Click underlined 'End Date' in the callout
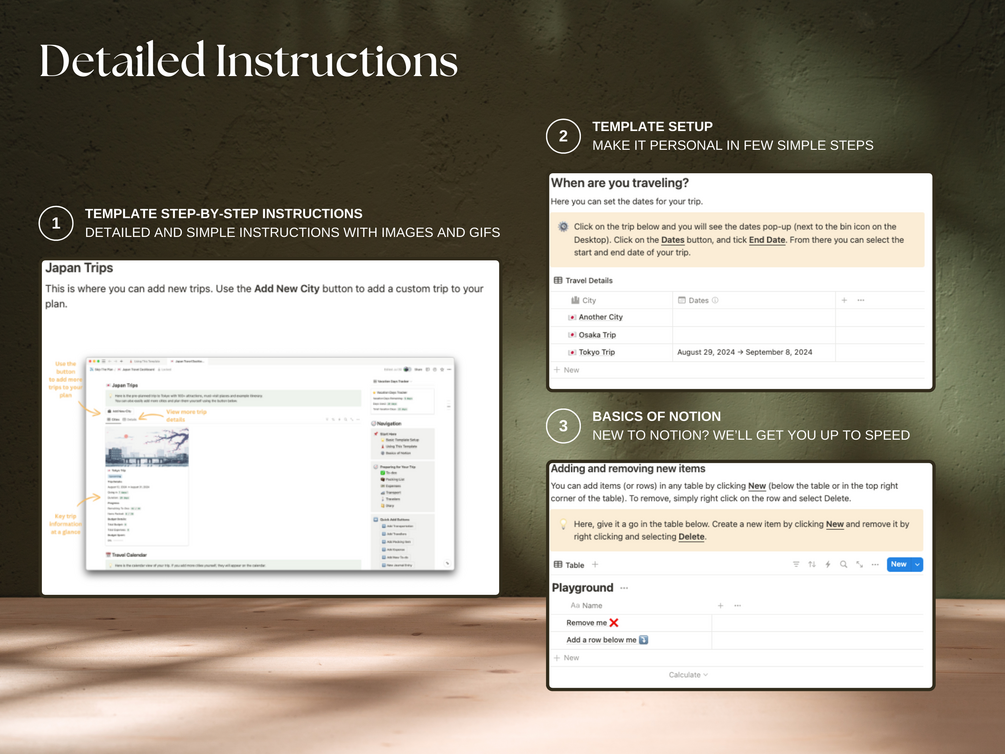 click(767, 240)
